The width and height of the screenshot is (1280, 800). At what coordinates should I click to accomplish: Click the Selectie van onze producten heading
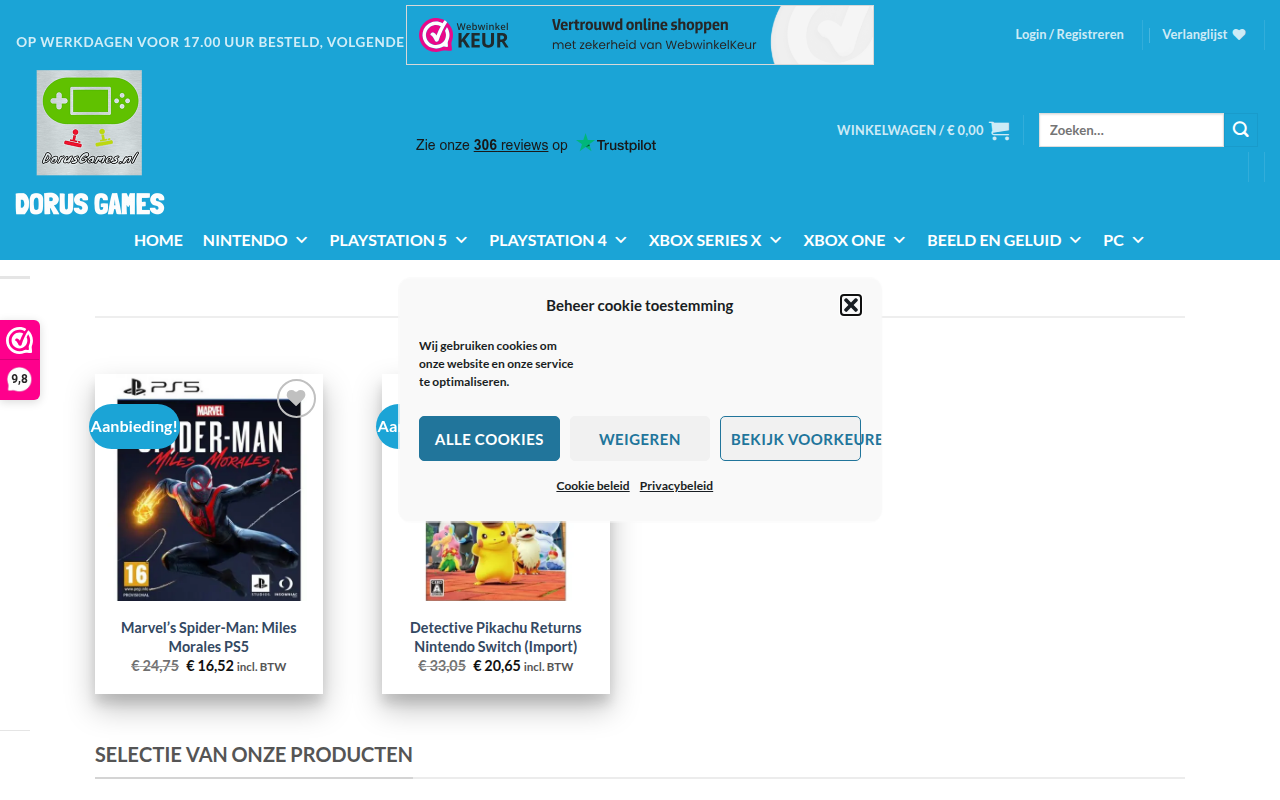pos(254,754)
